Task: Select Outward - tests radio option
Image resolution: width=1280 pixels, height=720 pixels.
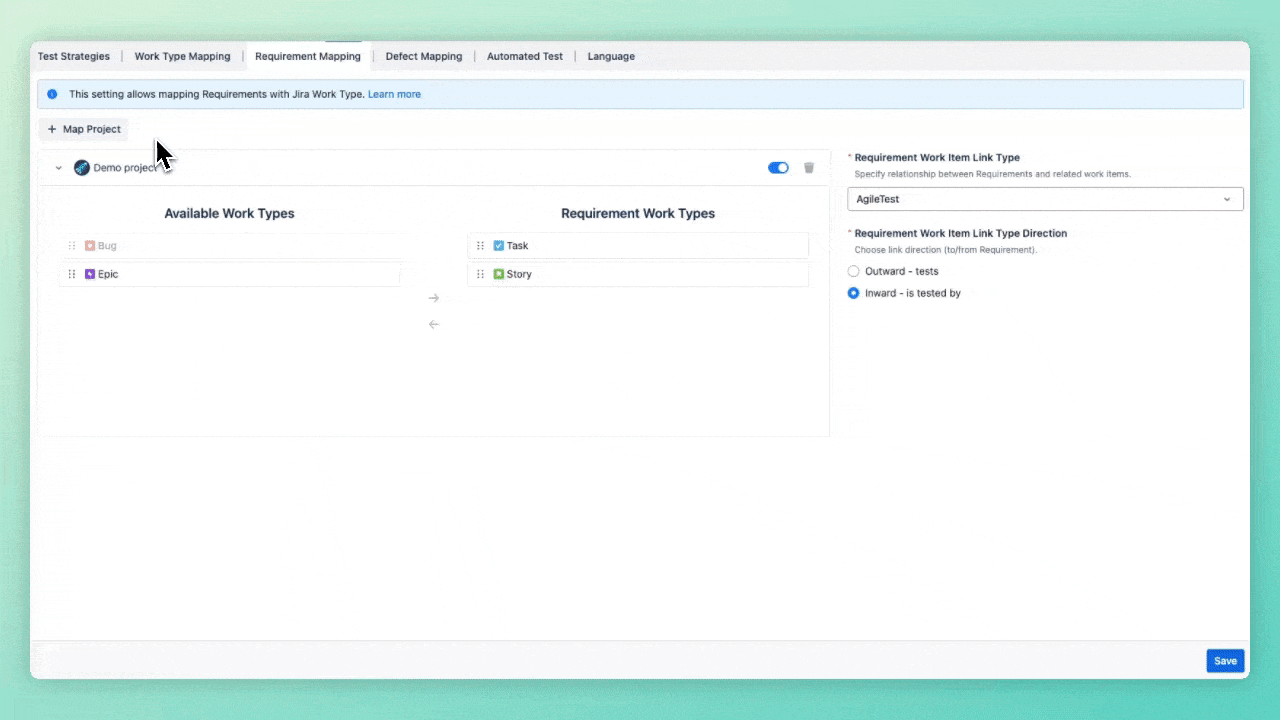Action: tap(853, 271)
